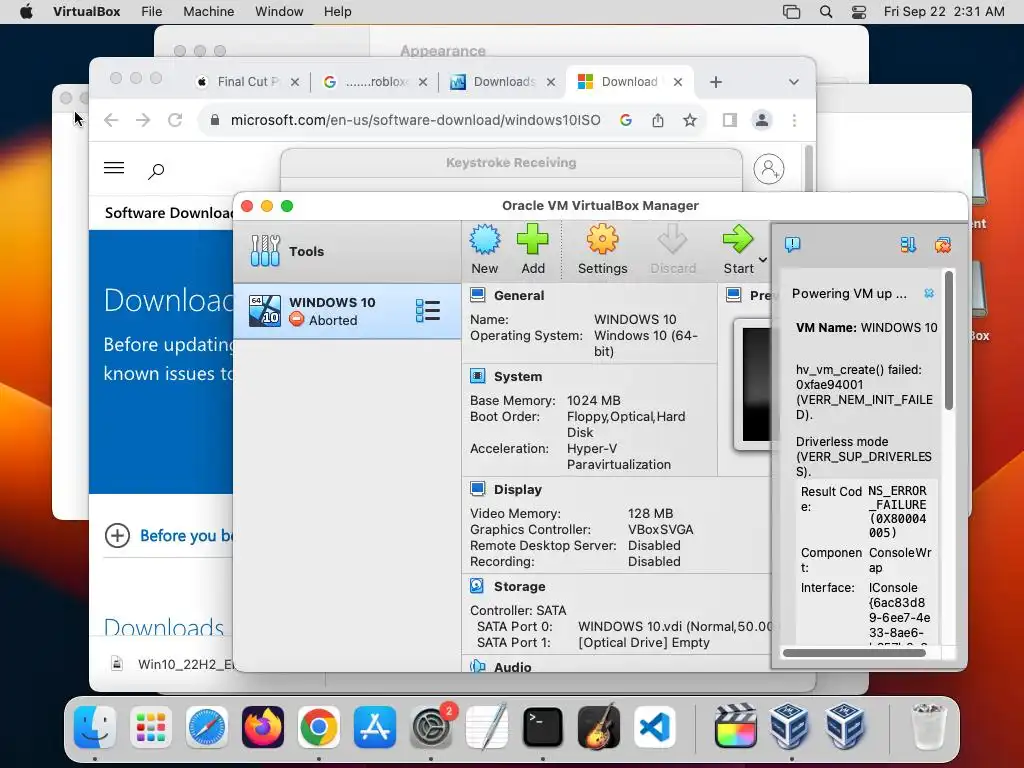Open the WINDOWS 10 machine menu list icon
Screen dimensions: 1024x768
pyautogui.click(x=428, y=311)
